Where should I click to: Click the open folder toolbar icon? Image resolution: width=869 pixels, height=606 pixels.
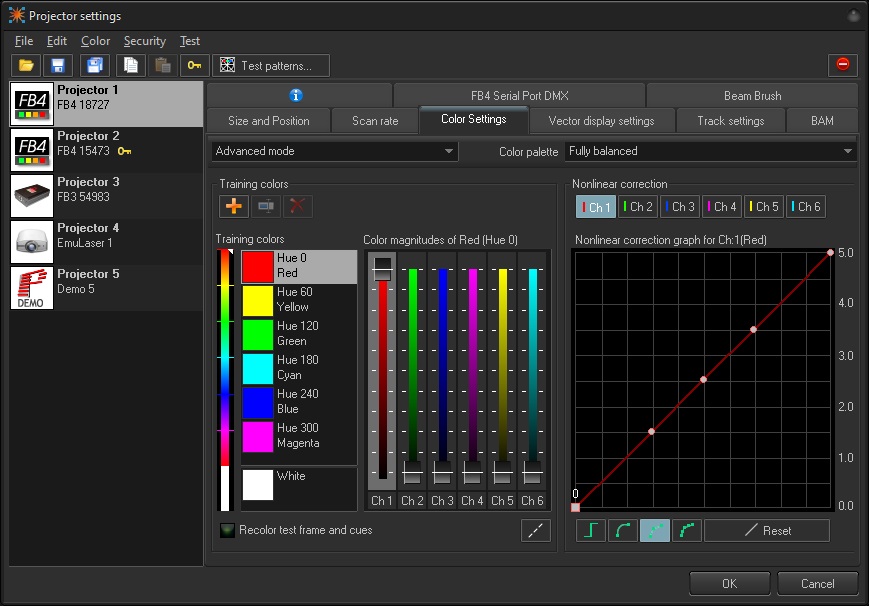tap(26, 65)
